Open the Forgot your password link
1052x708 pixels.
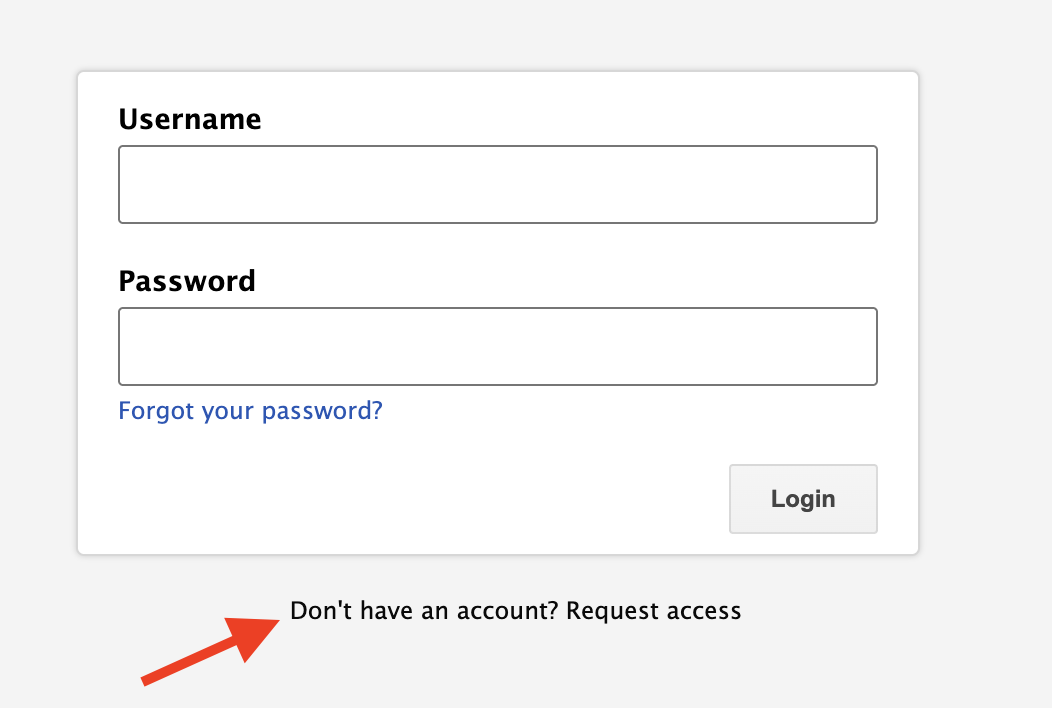pos(250,410)
